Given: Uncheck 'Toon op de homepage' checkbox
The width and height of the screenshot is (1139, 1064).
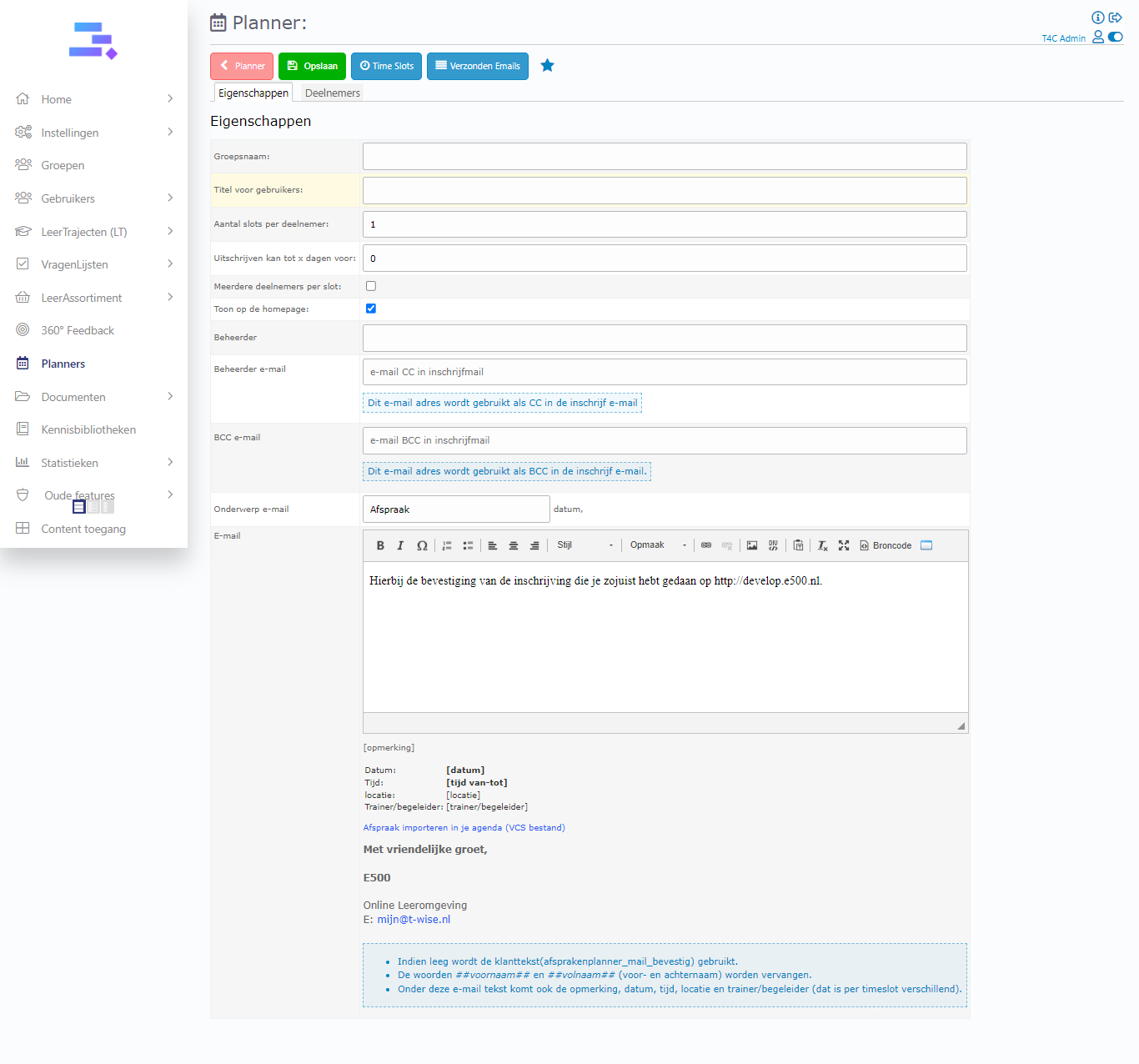Looking at the screenshot, I should coord(371,309).
